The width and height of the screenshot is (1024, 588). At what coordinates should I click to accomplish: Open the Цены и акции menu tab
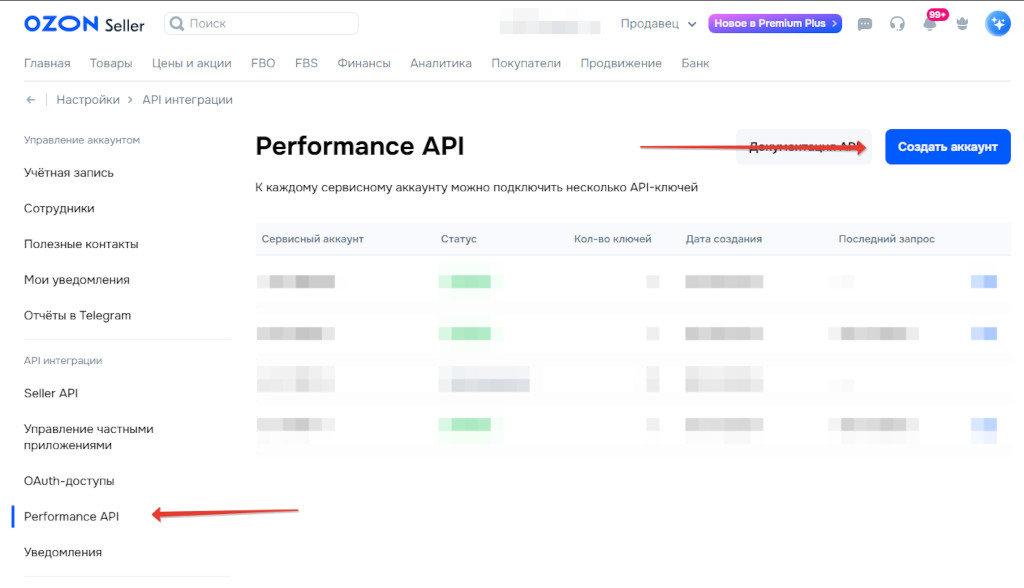[192, 63]
